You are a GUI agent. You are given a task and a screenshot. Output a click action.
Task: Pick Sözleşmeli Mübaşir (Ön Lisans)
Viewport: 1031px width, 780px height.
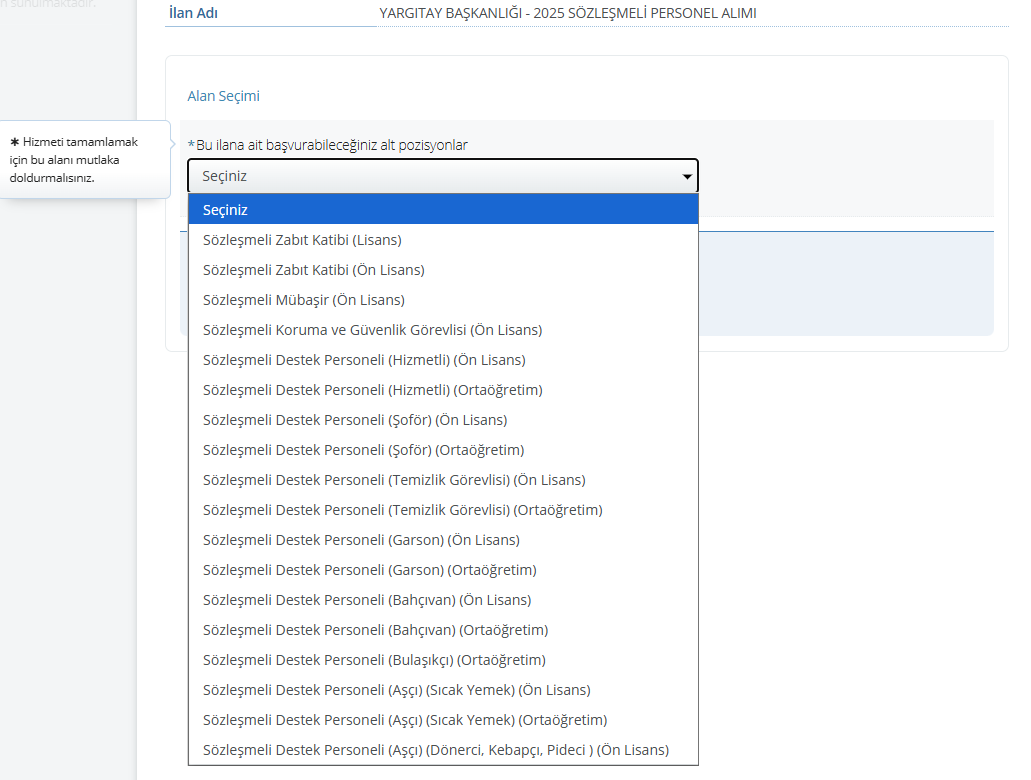[443, 300]
